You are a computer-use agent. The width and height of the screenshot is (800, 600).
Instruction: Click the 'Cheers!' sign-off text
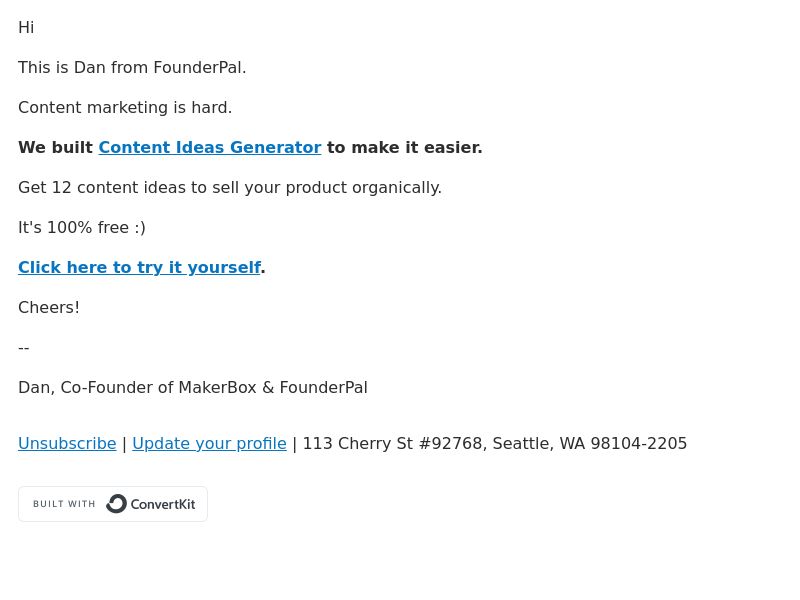click(x=49, y=308)
